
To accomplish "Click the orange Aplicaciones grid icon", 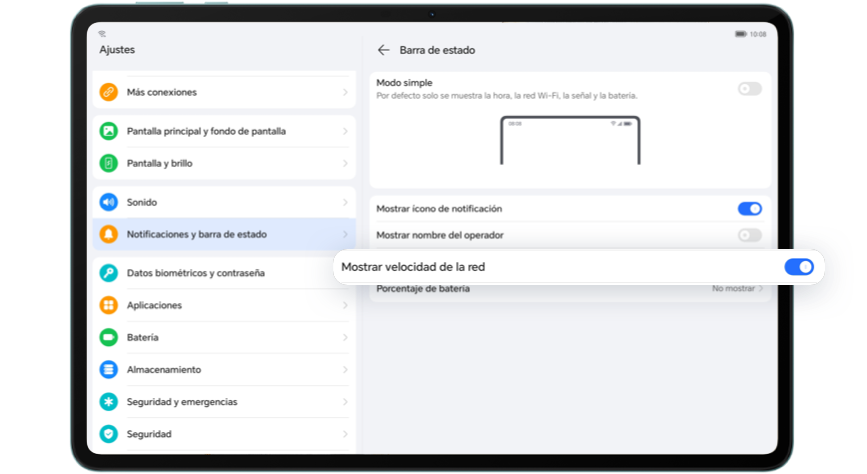I will coord(109,305).
